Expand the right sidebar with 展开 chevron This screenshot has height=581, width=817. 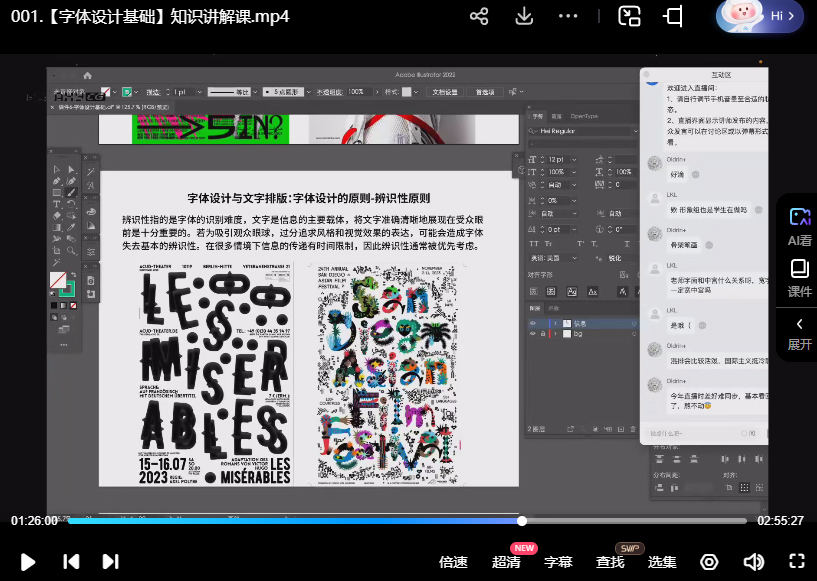coord(799,333)
